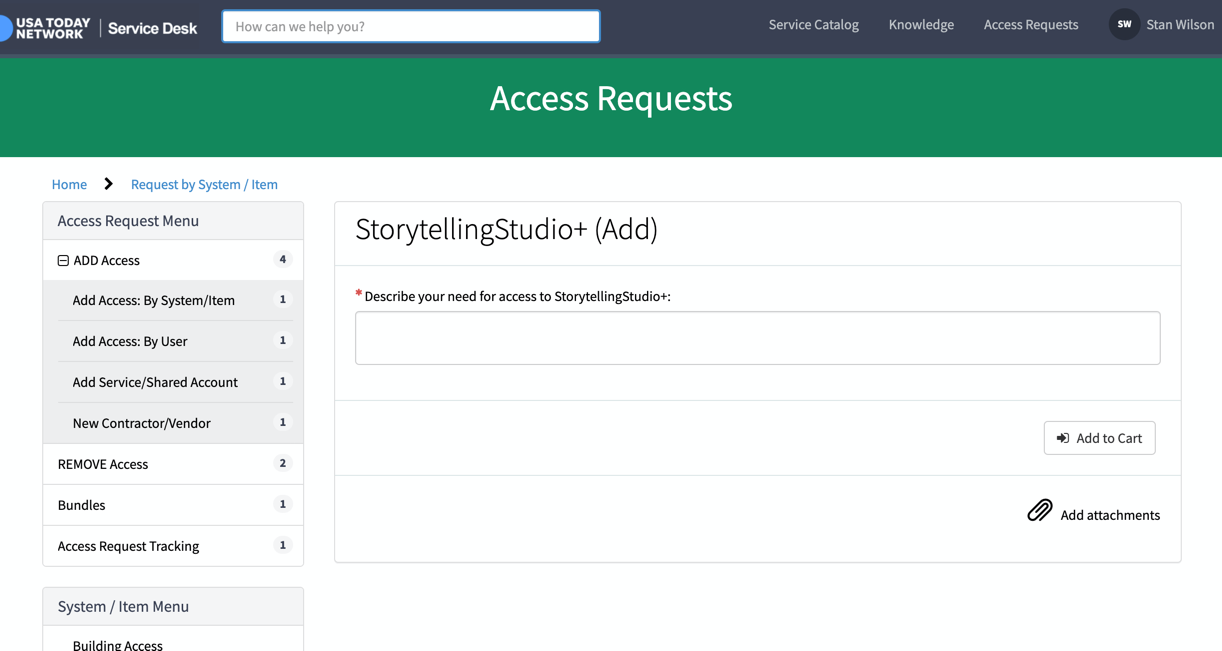Click Request by System / Item breadcrumb
1222x651 pixels.
point(204,184)
